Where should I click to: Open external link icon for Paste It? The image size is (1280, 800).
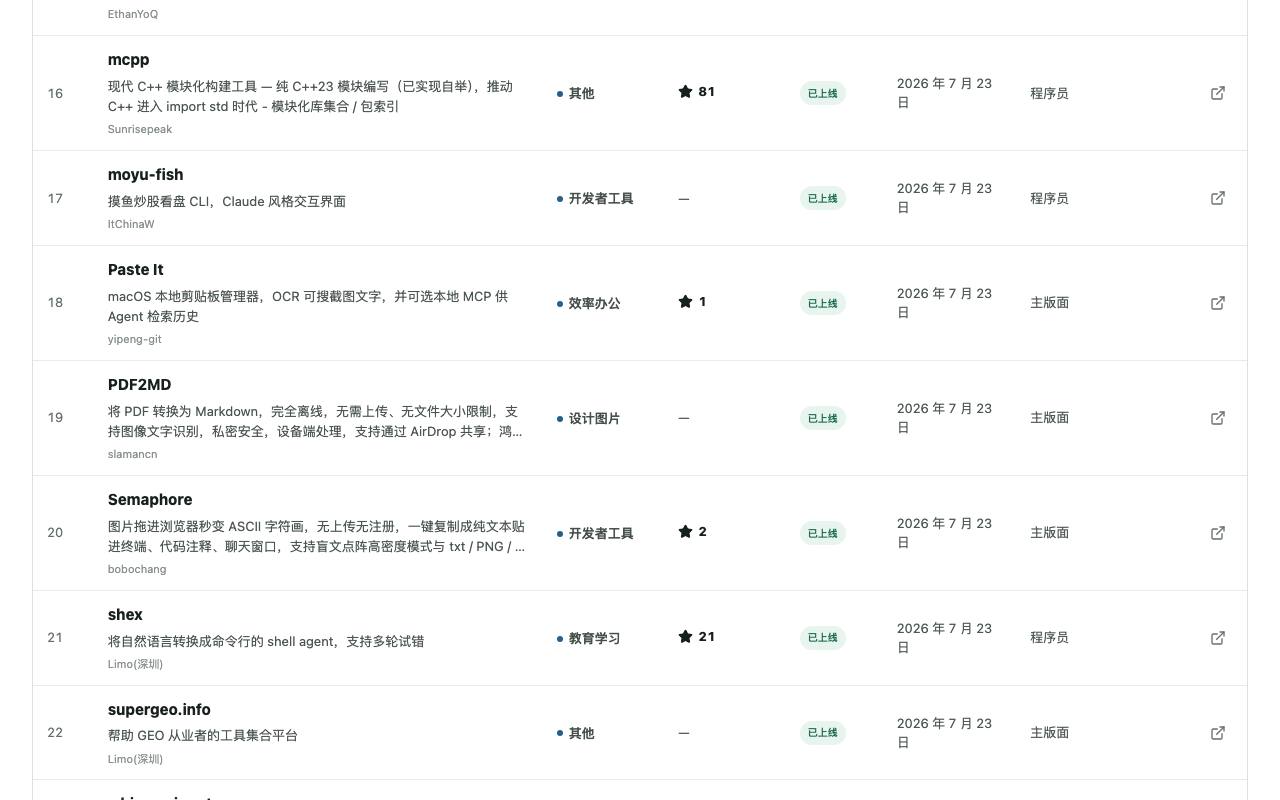tap(1218, 303)
